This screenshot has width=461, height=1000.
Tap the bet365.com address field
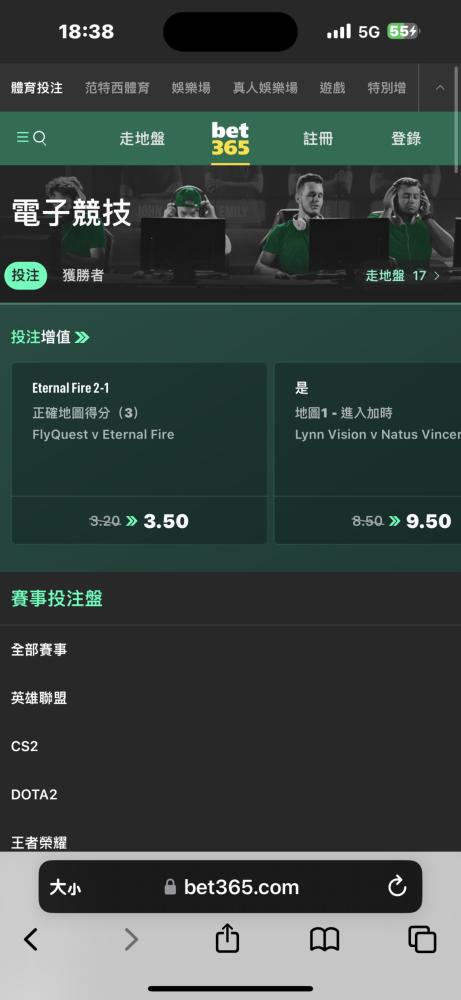coord(231,887)
